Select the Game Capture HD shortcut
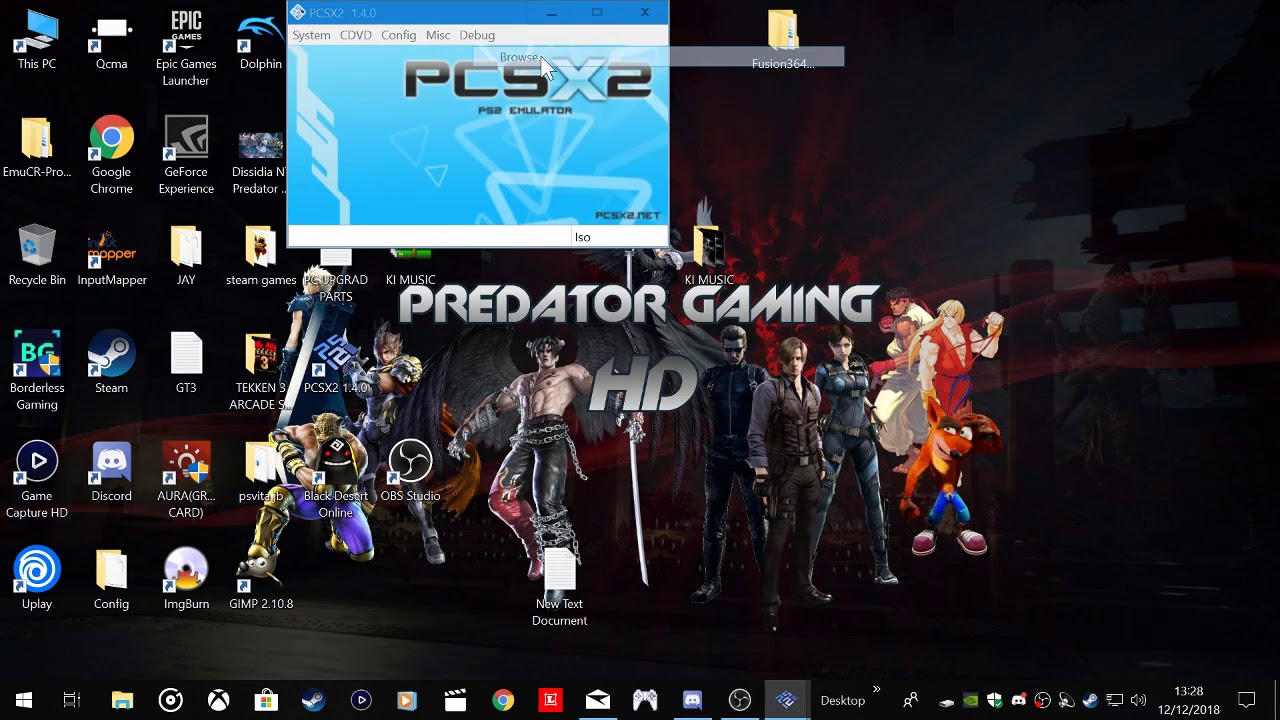Screen dimensions: 1280x720 37,480
